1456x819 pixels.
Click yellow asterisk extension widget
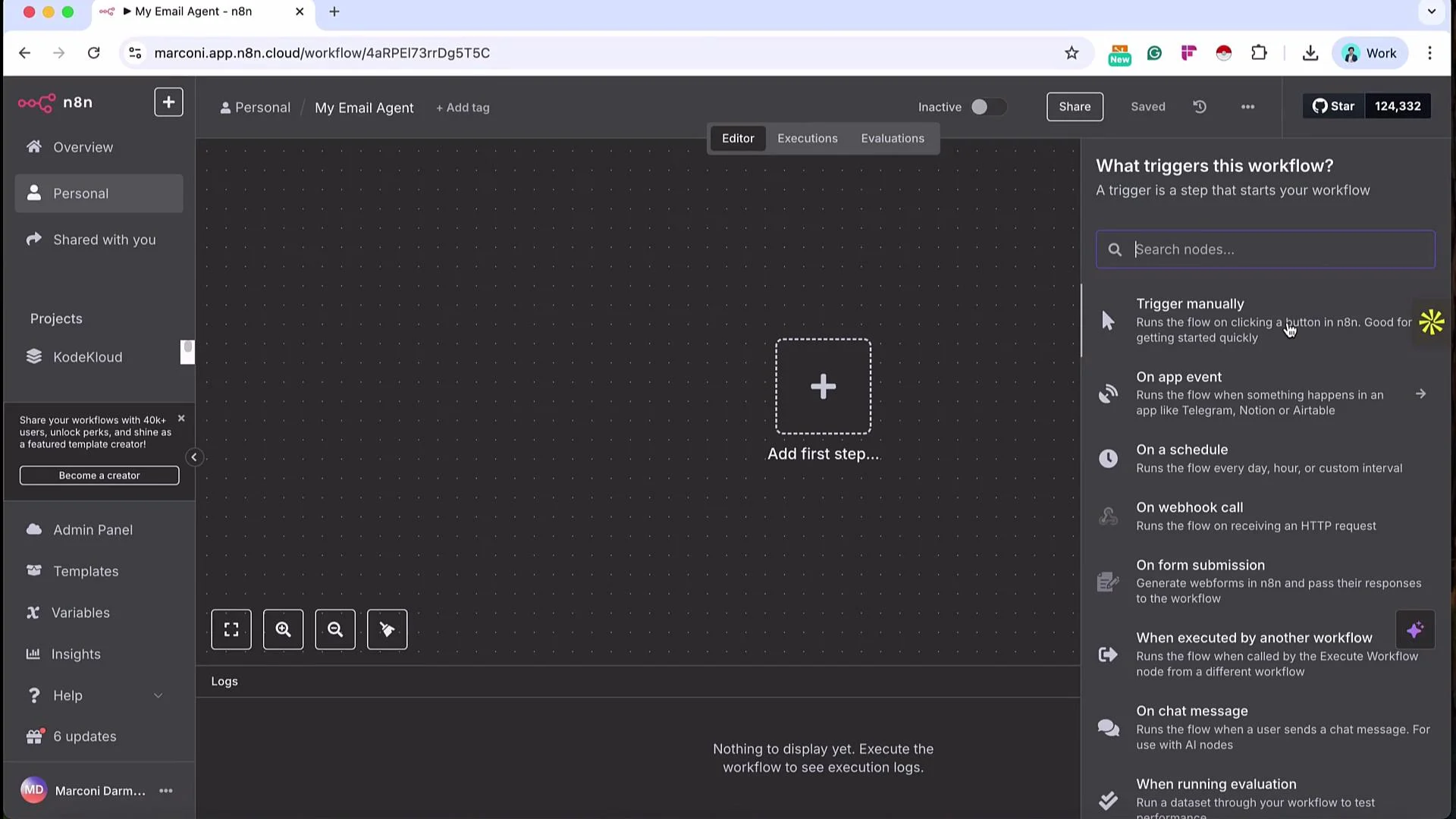pyautogui.click(x=1432, y=322)
